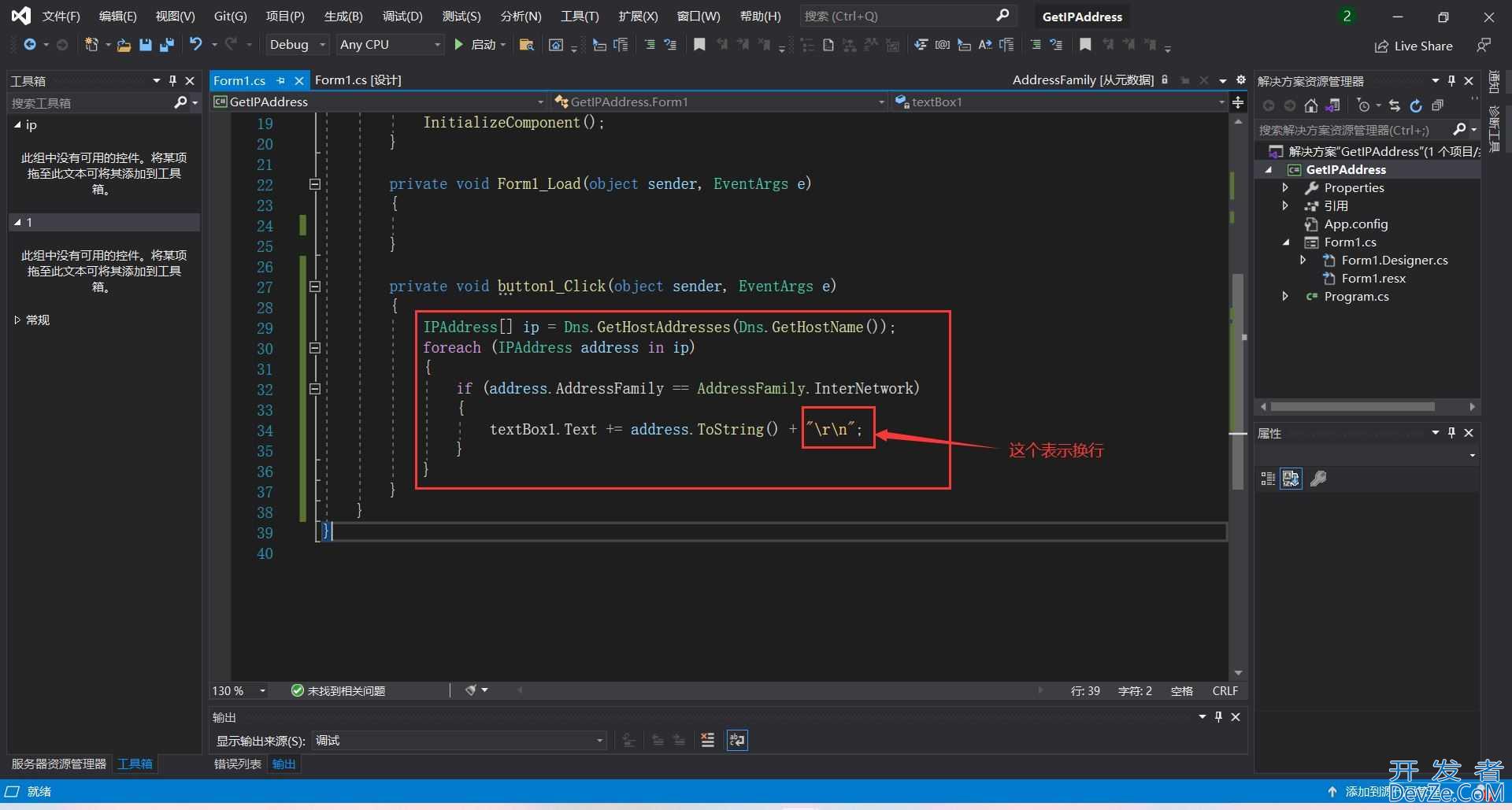Click the navigate backward toolbar icon
The width and height of the screenshot is (1512, 810).
click(30, 45)
